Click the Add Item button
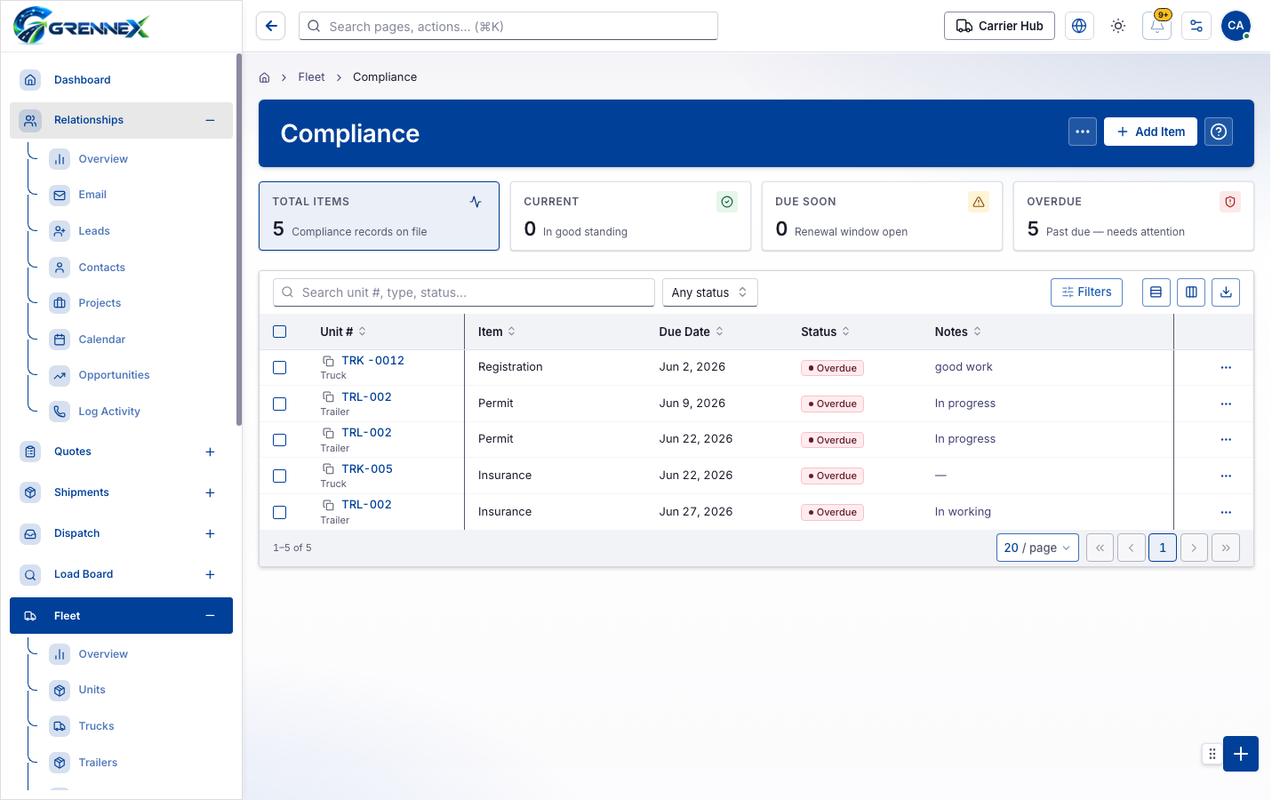The image size is (1280, 800). click(x=1150, y=132)
